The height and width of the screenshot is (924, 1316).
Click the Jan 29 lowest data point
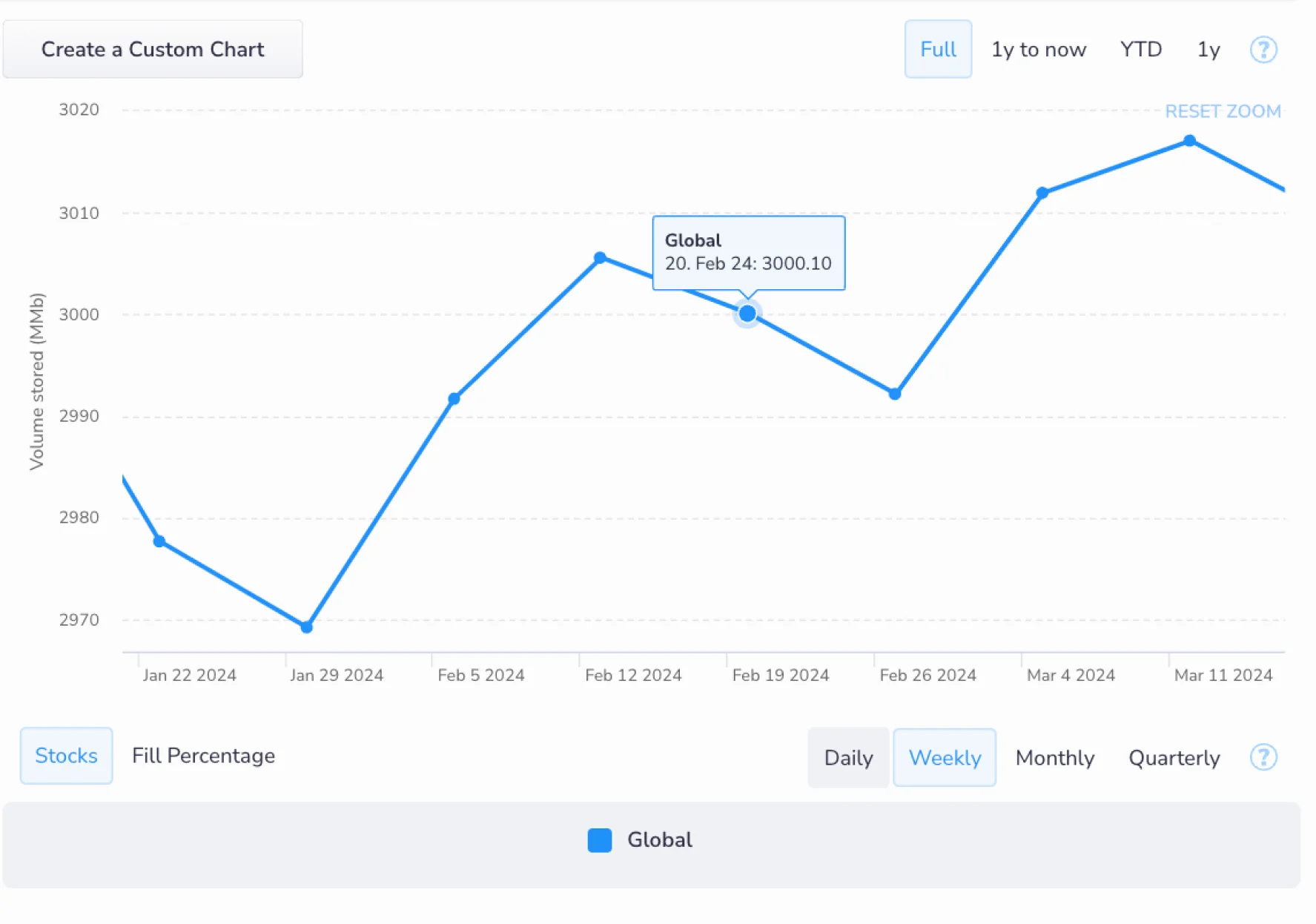point(306,627)
